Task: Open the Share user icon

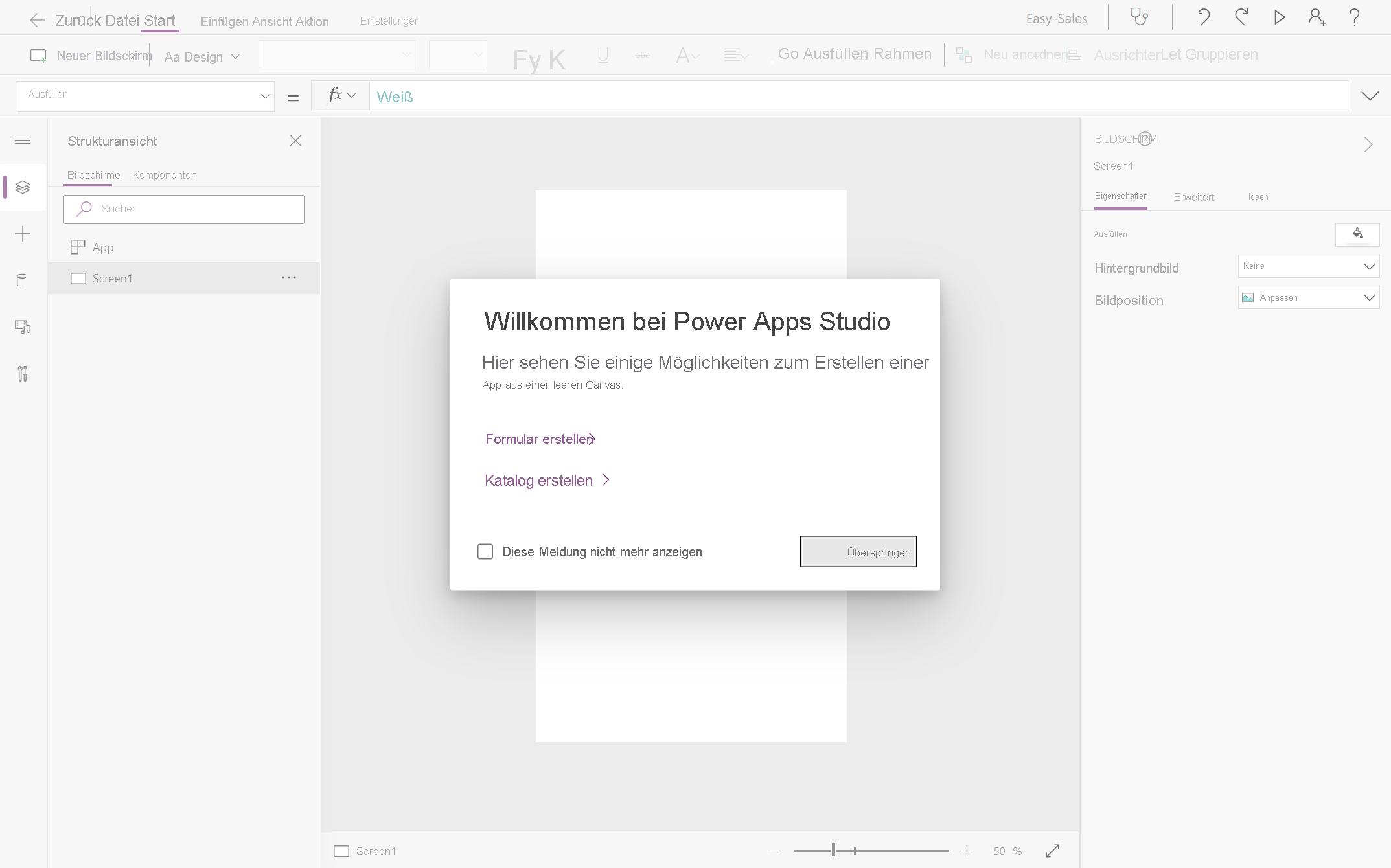Action: (1316, 17)
